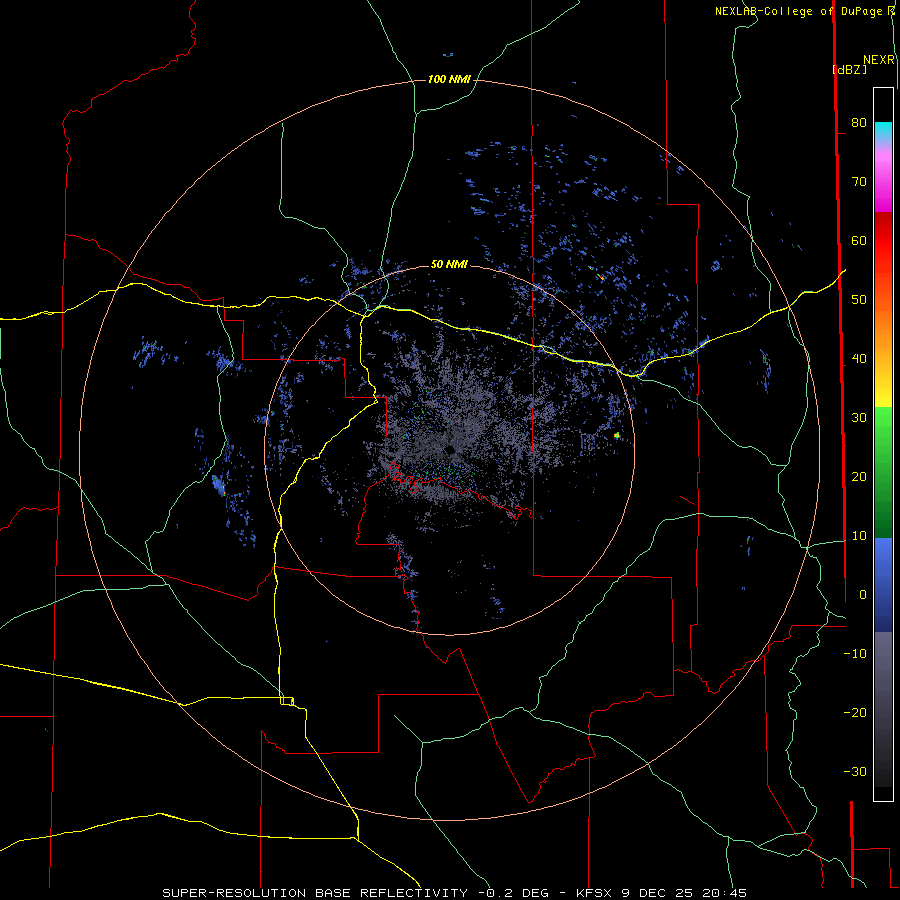The image size is (900, 900).
Task: Click the 30 dBZ scale label
Action: click(x=859, y=417)
